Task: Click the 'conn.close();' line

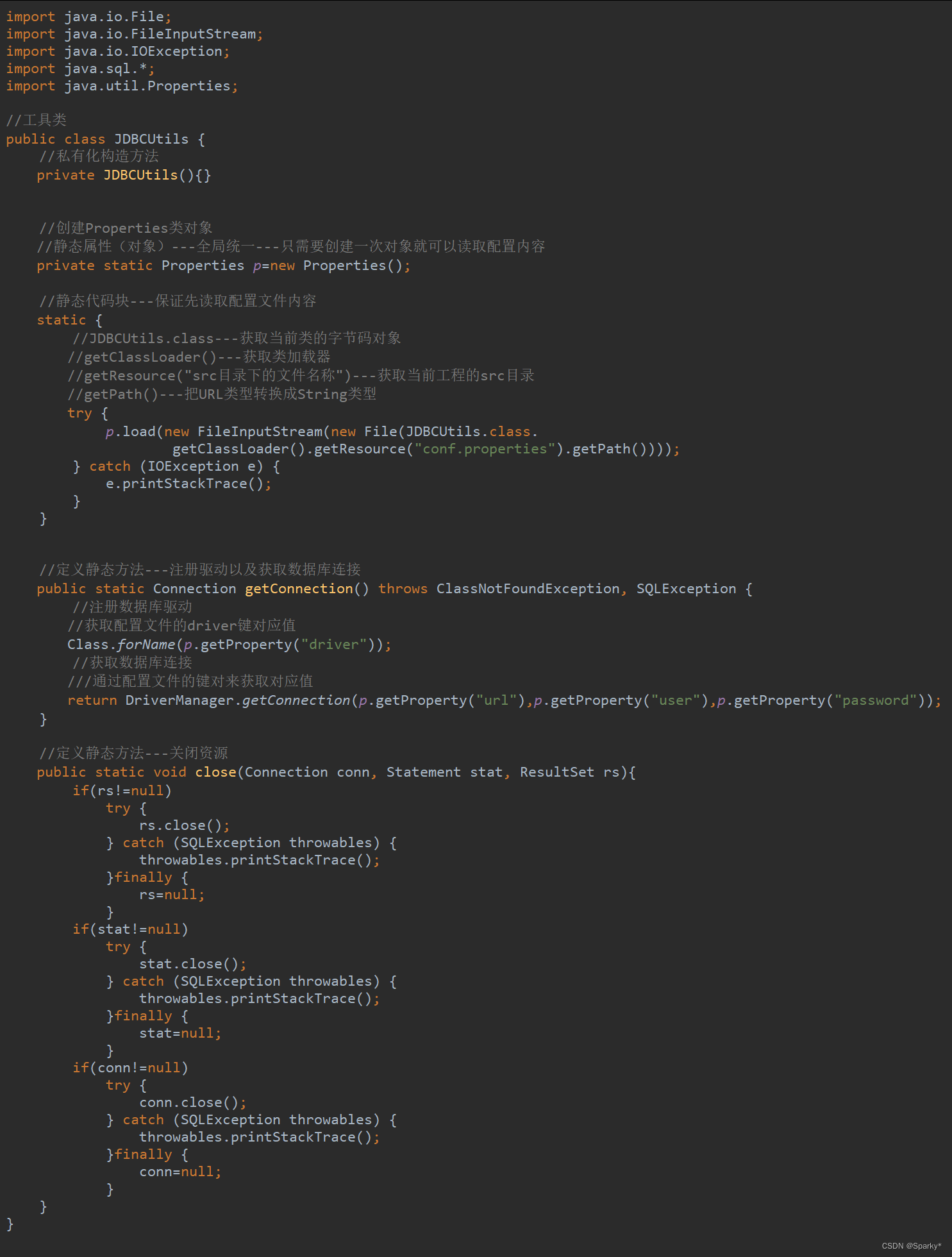Action: click(x=192, y=1102)
